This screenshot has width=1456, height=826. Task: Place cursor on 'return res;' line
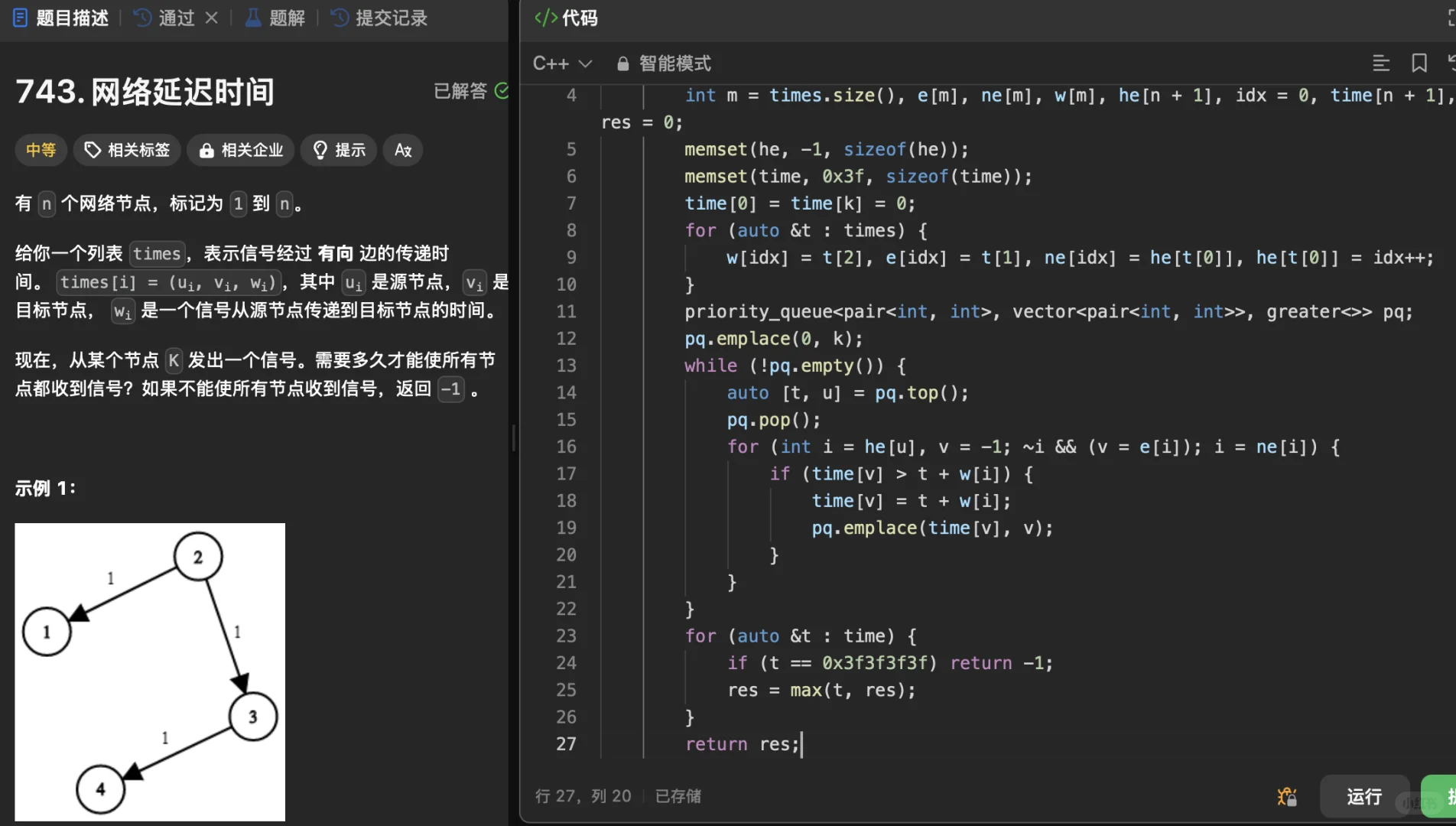pos(743,744)
